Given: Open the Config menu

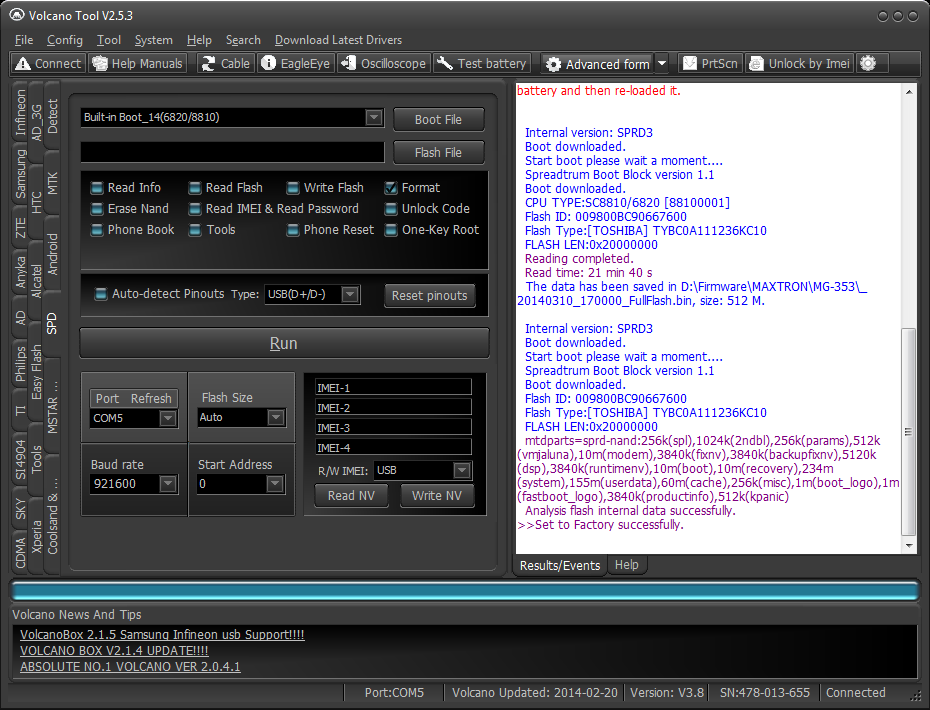Looking at the screenshot, I should [65, 40].
